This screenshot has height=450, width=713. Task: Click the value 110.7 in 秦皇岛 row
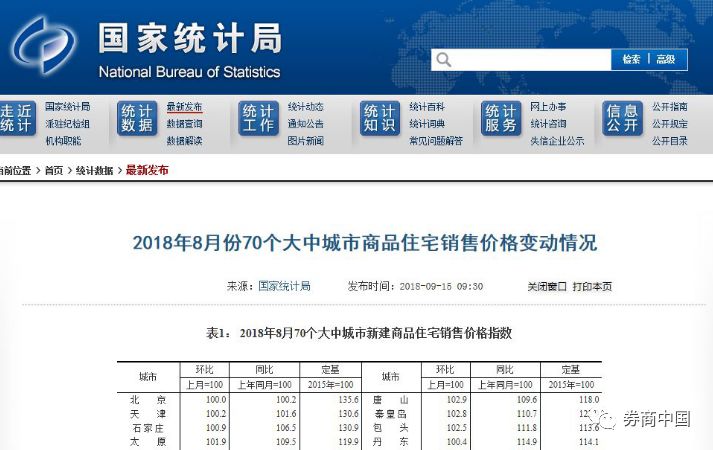tap(527, 414)
